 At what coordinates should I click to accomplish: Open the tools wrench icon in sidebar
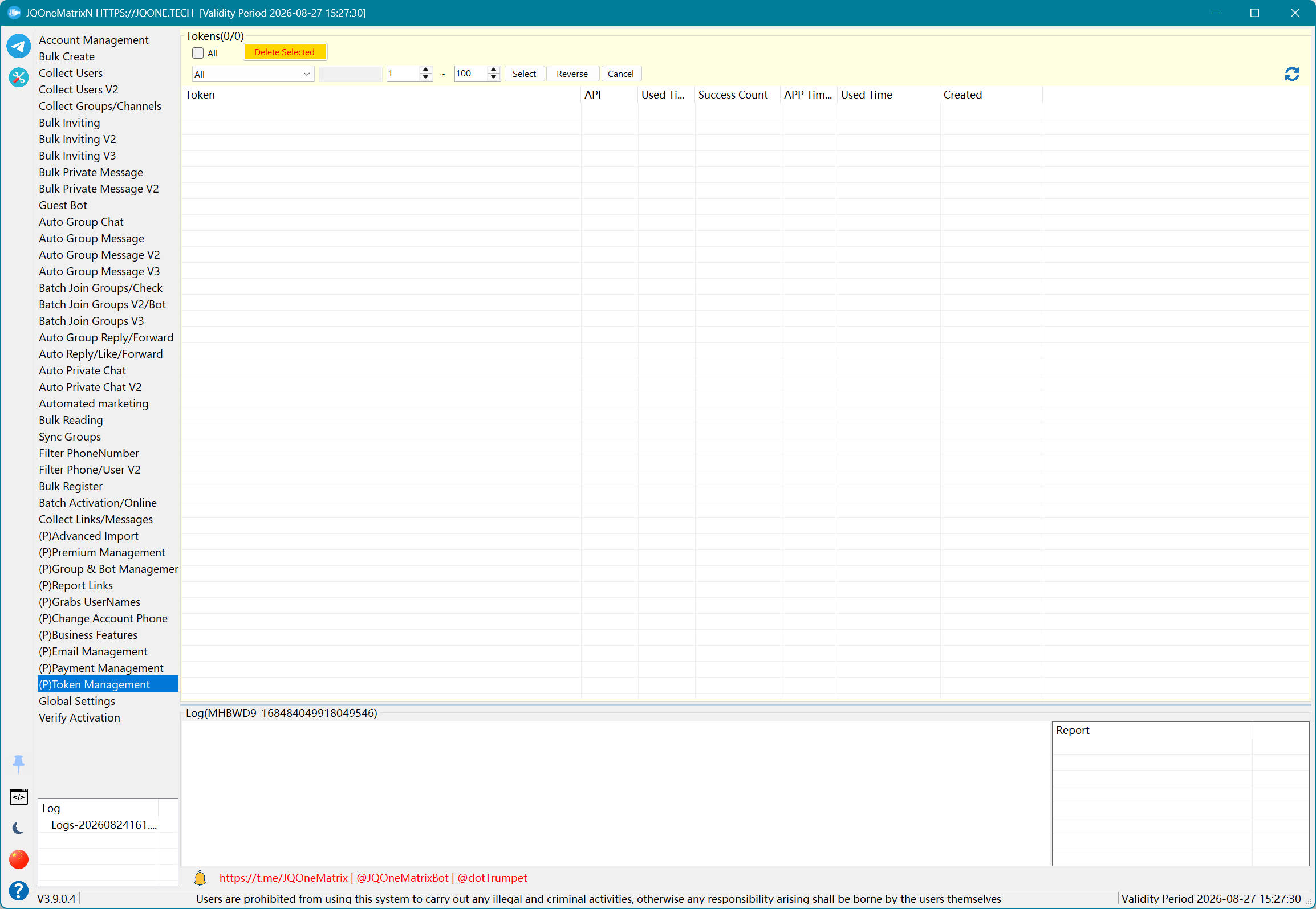click(x=19, y=77)
